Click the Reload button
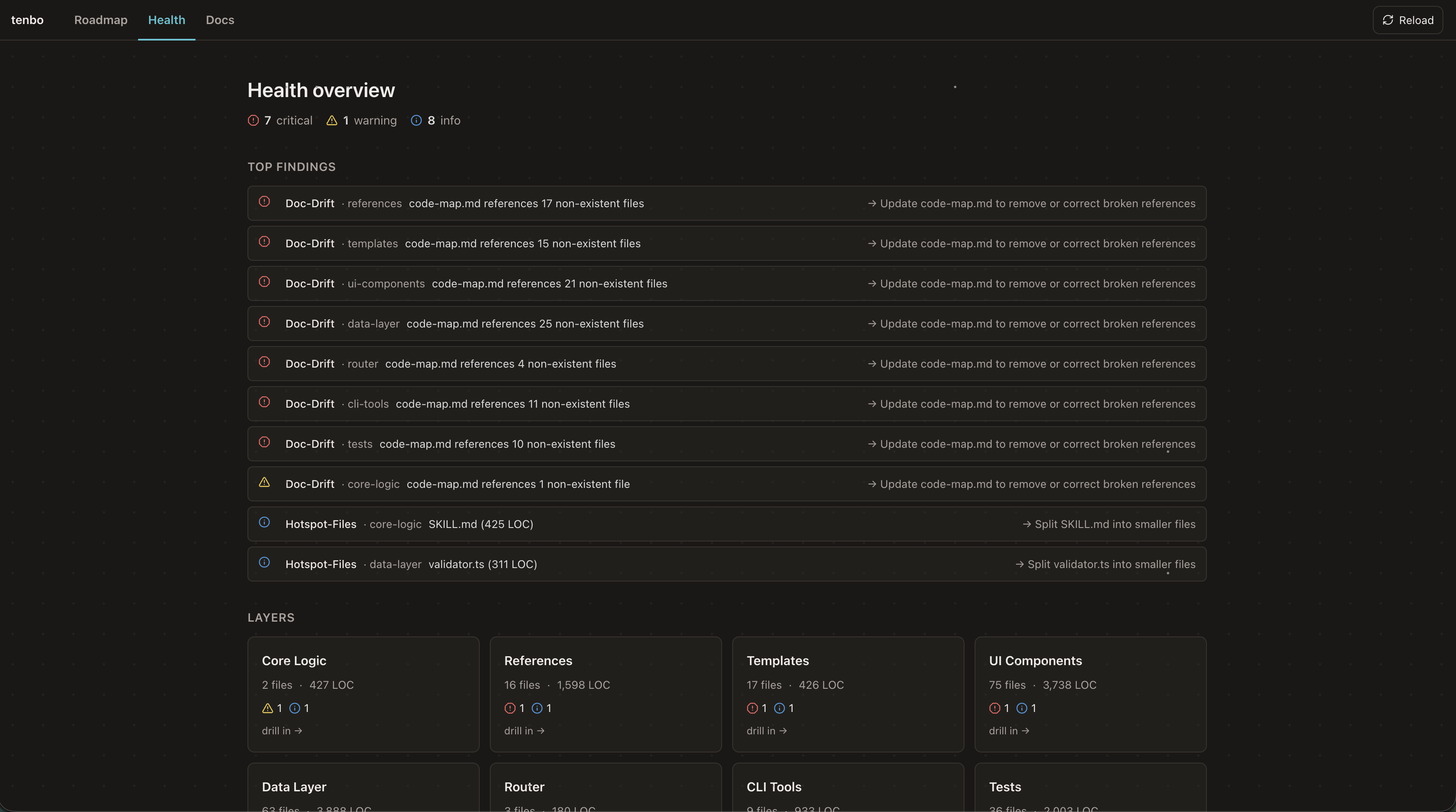The height and width of the screenshot is (812, 1456). [x=1407, y=20]
